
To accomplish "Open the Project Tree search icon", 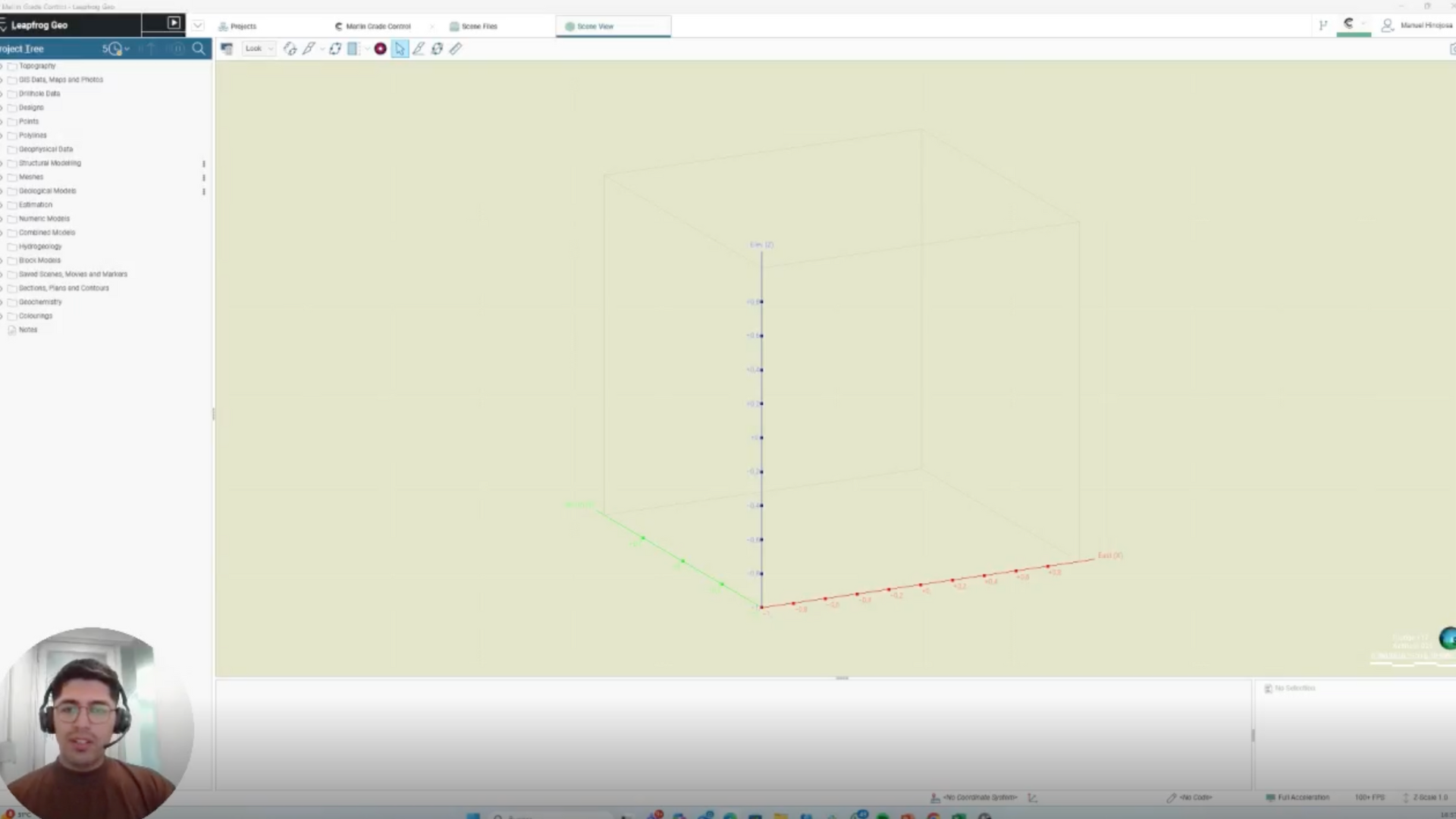I will [199, 49].
